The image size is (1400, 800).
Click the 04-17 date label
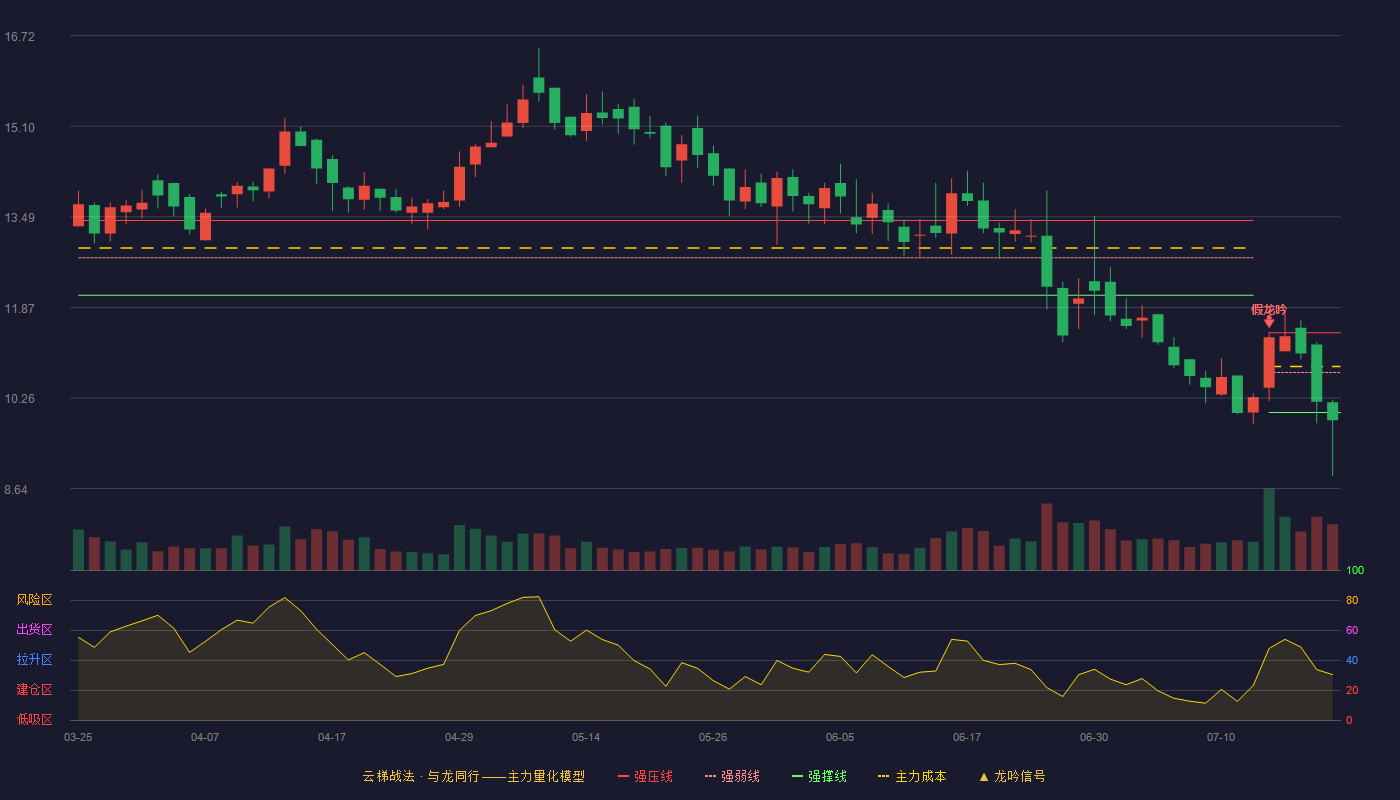pos(332,737)
